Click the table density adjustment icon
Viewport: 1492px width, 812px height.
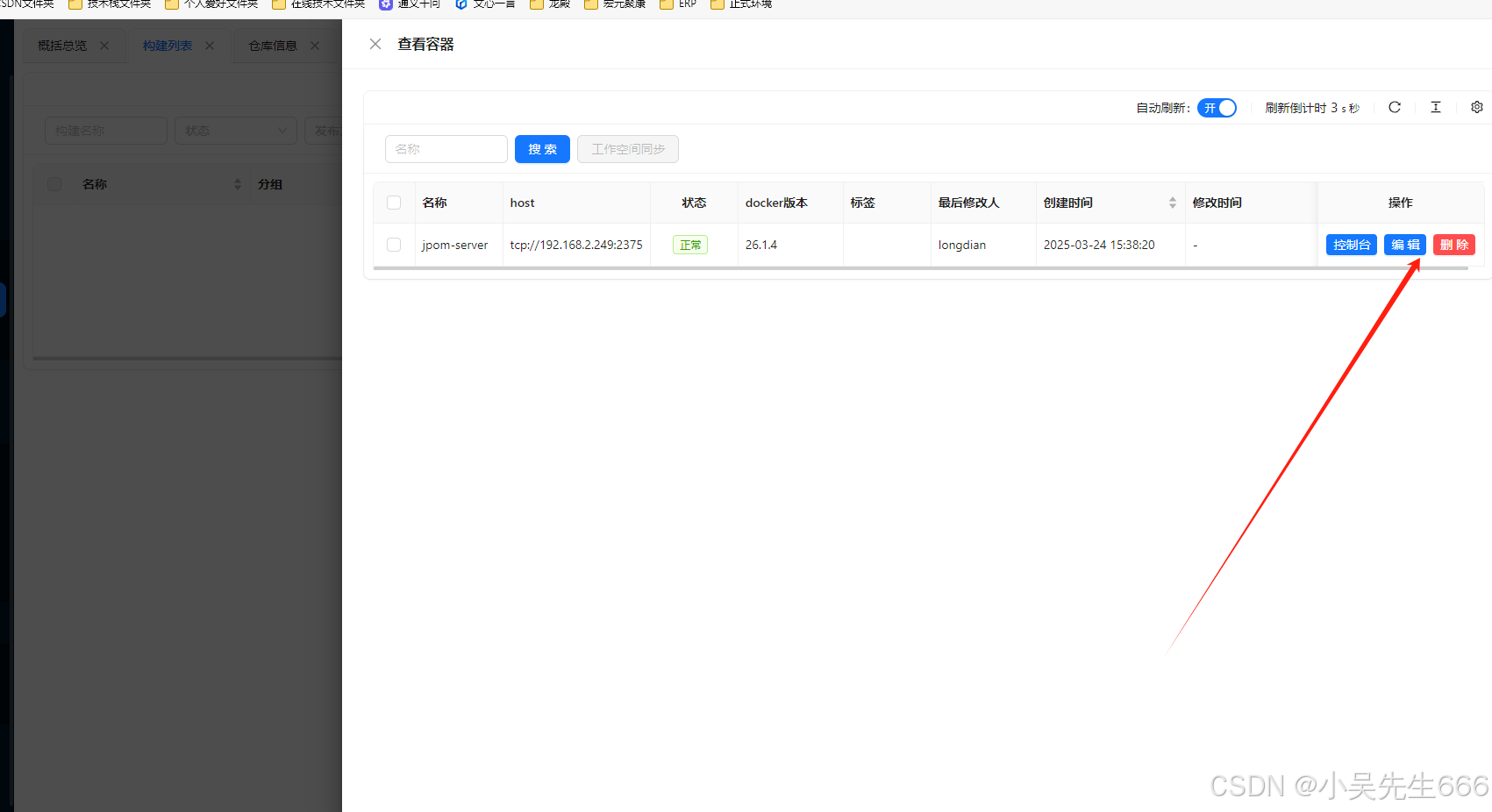point(1435,107)
